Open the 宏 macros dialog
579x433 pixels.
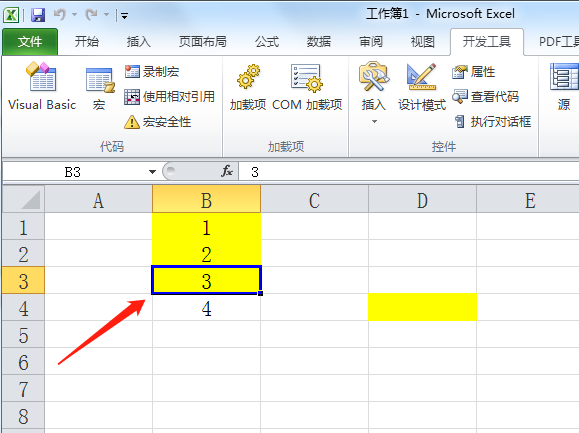(x=99, y=89)
